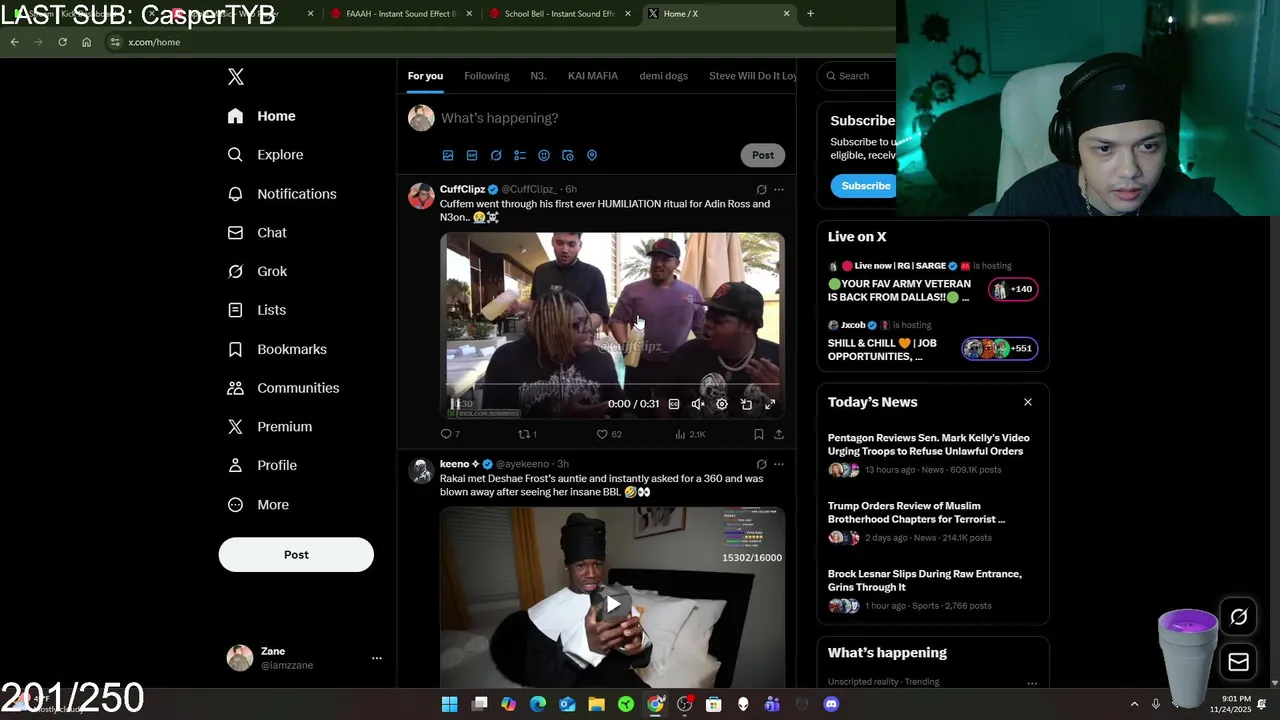
Task: Open Grok in the sidebar
Action: [x=257, y=272]
